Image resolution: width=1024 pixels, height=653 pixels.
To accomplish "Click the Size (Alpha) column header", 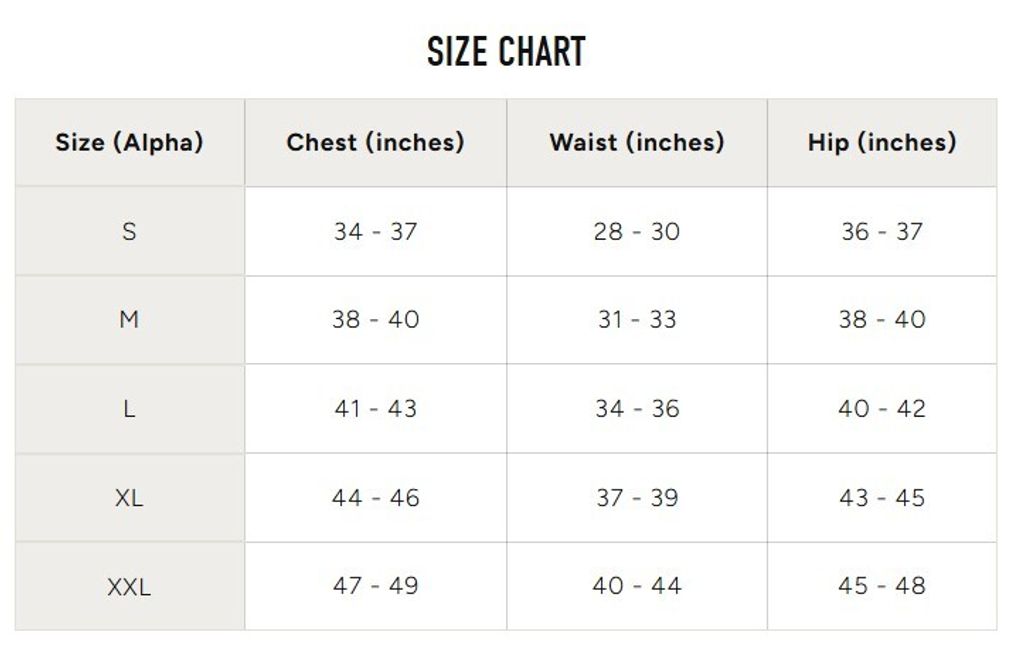I will point(129,142).
